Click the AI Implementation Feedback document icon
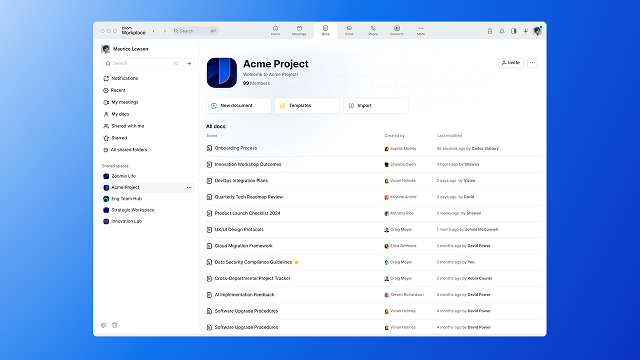This screenshot has height=360, width=640. [x=209, y=295]
